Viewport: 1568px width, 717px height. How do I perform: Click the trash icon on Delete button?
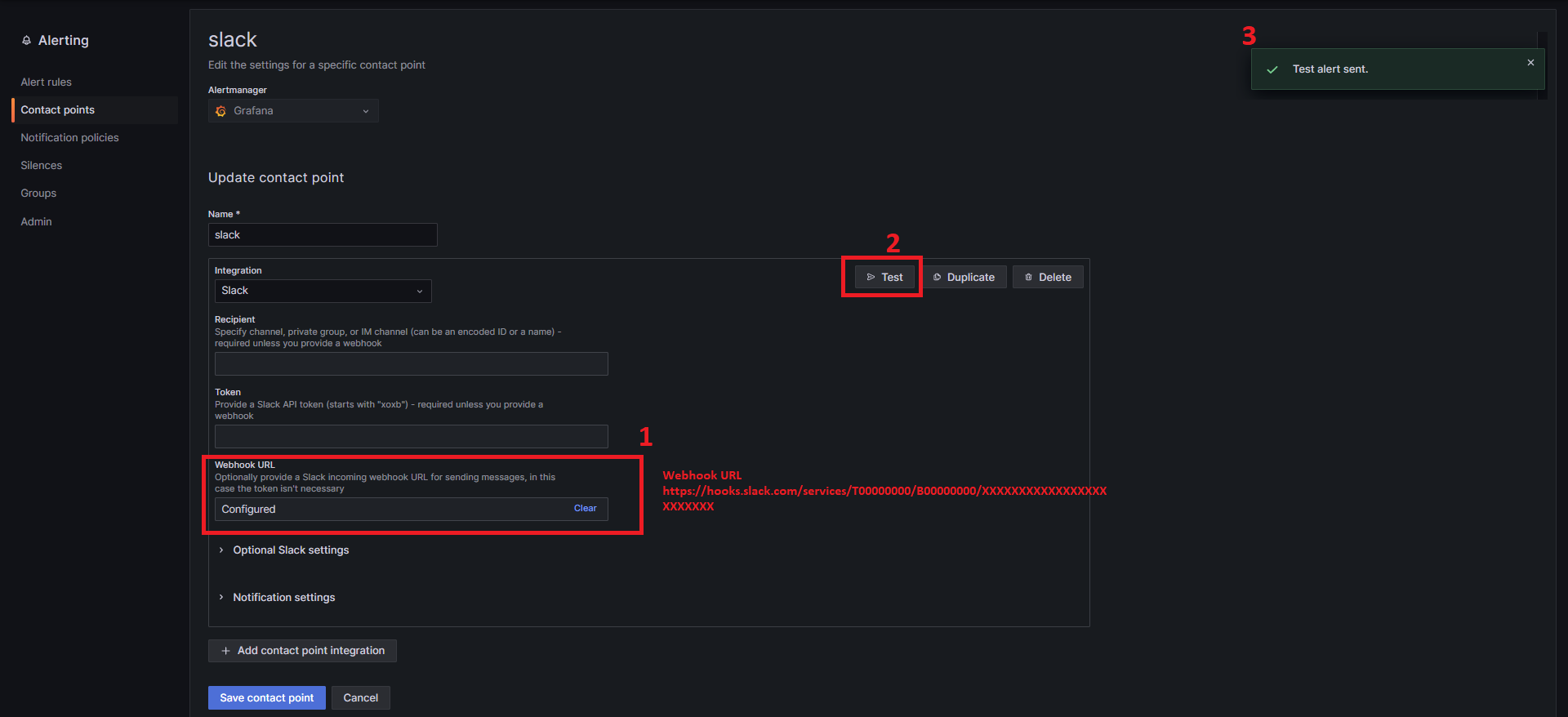[x=1028, y=277]
